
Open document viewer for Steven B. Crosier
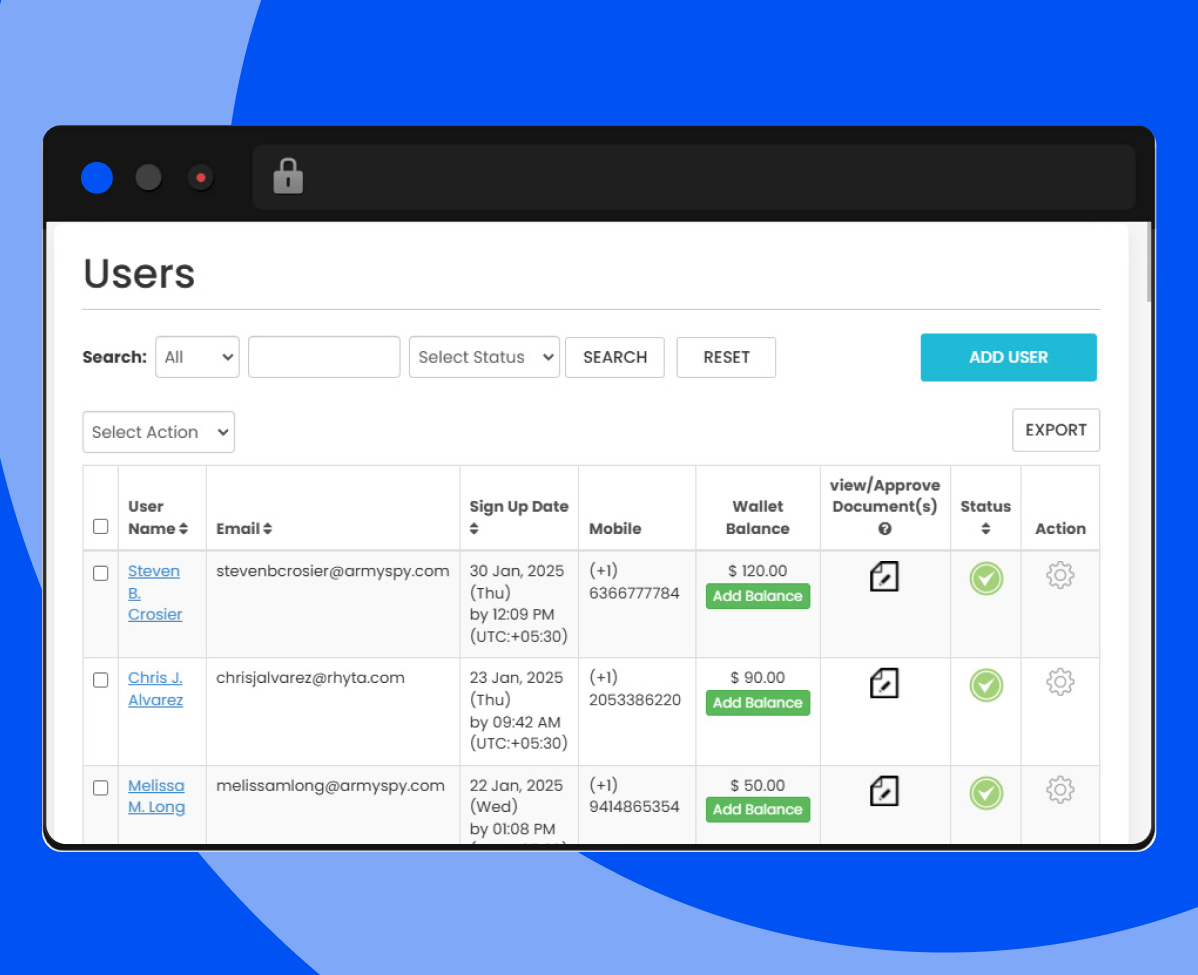pos(884,577)
